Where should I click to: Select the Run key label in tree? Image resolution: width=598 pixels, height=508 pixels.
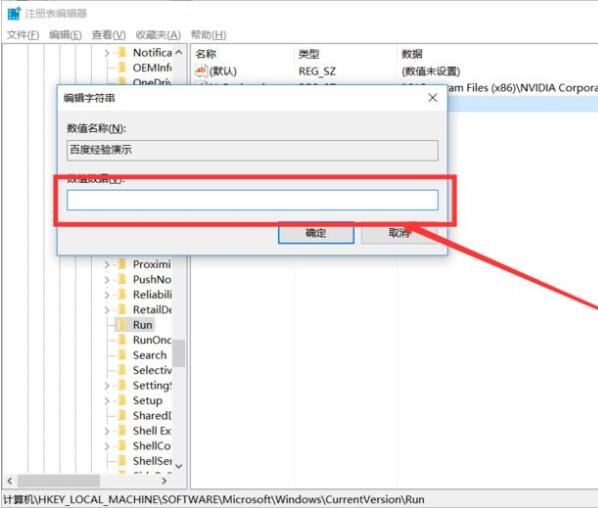[x=143, y=325]
